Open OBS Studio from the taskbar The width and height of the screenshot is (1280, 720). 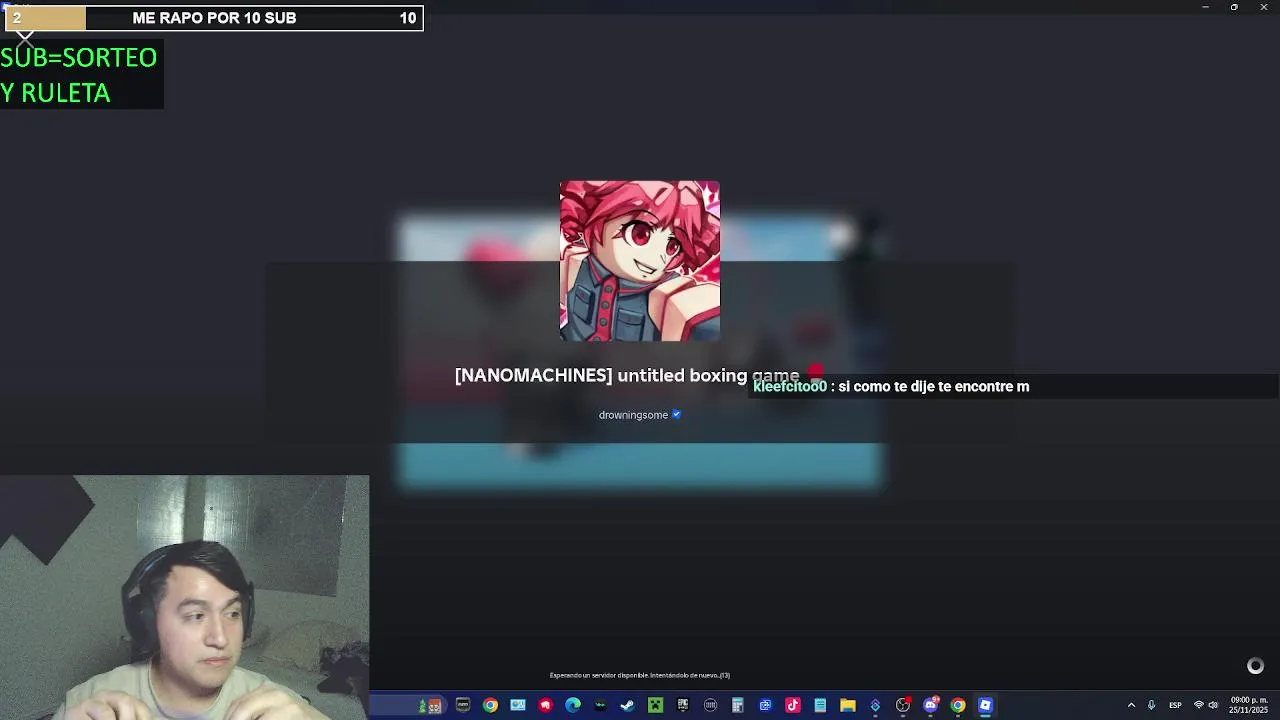coord(903,705)
